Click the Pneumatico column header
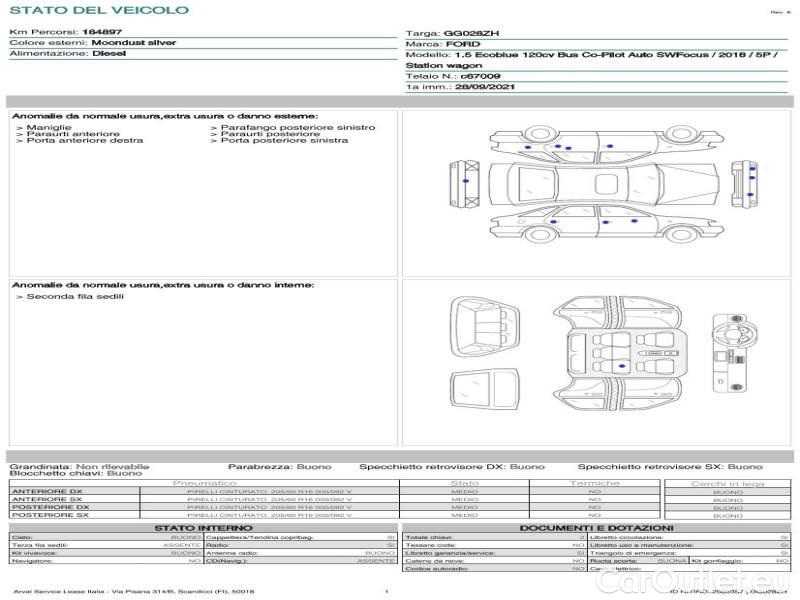800x600 pixels. 204,483
